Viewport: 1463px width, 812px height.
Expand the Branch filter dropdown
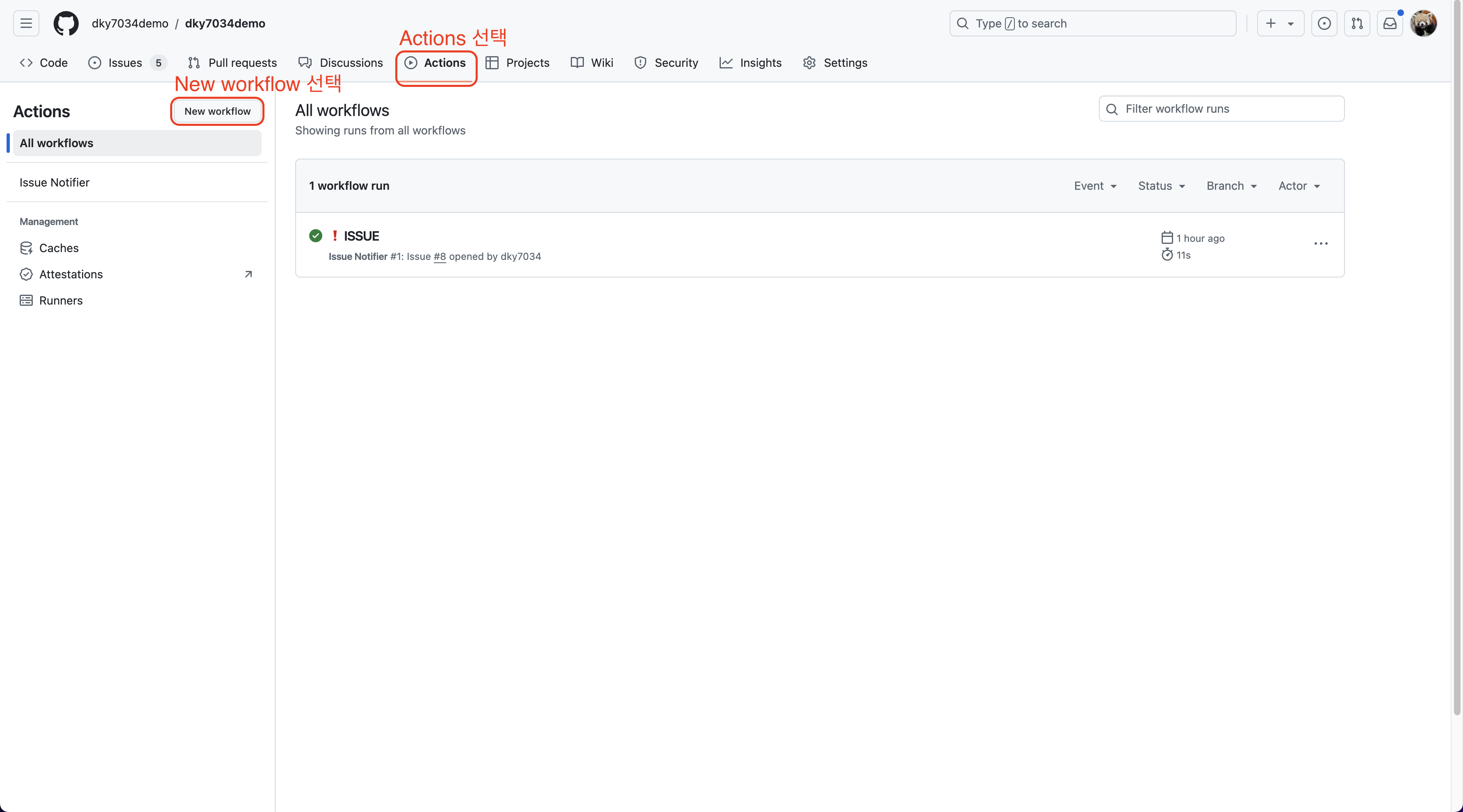[x=1231, y=186]
